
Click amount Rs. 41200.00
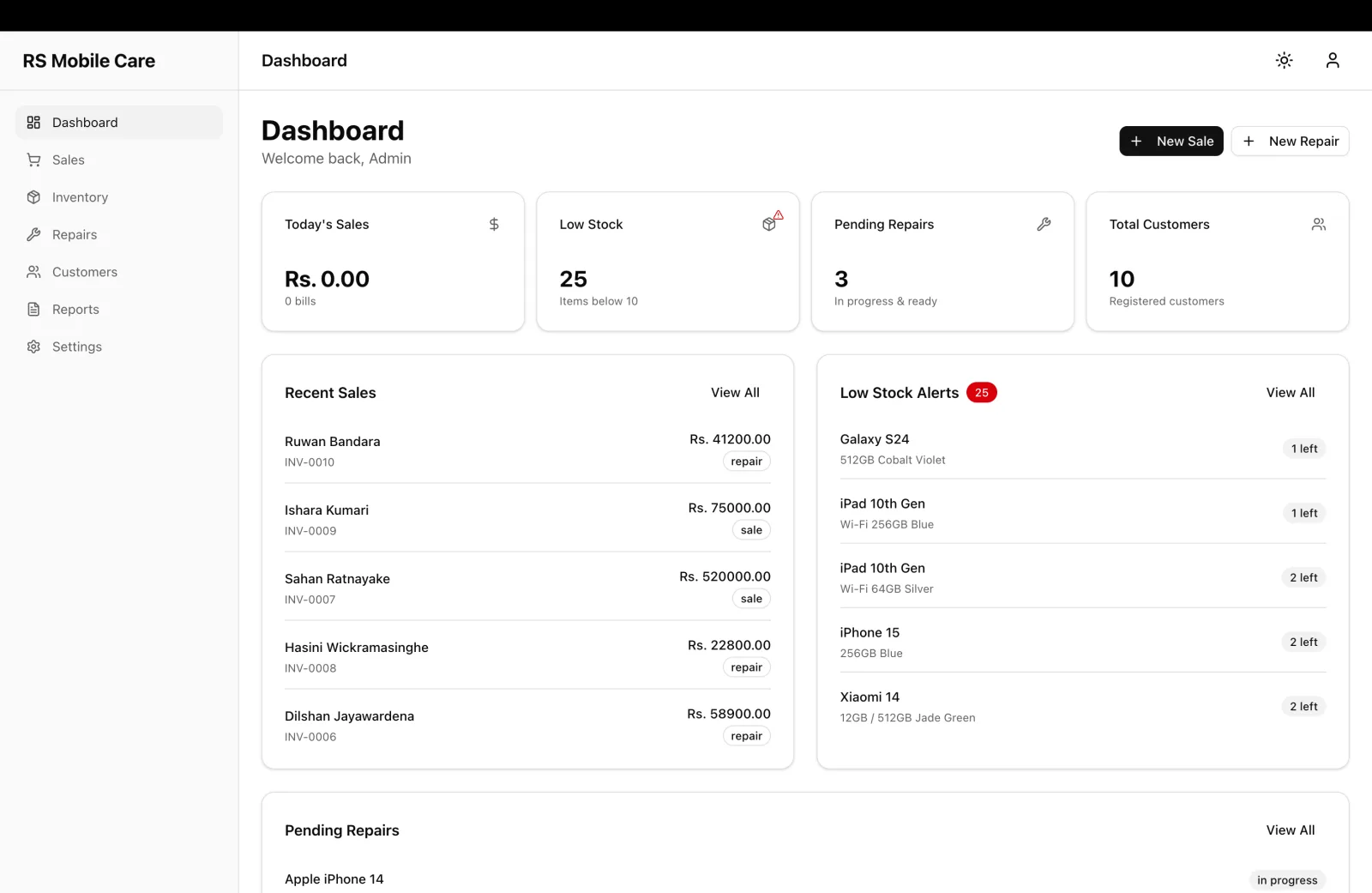coord(730,439)
